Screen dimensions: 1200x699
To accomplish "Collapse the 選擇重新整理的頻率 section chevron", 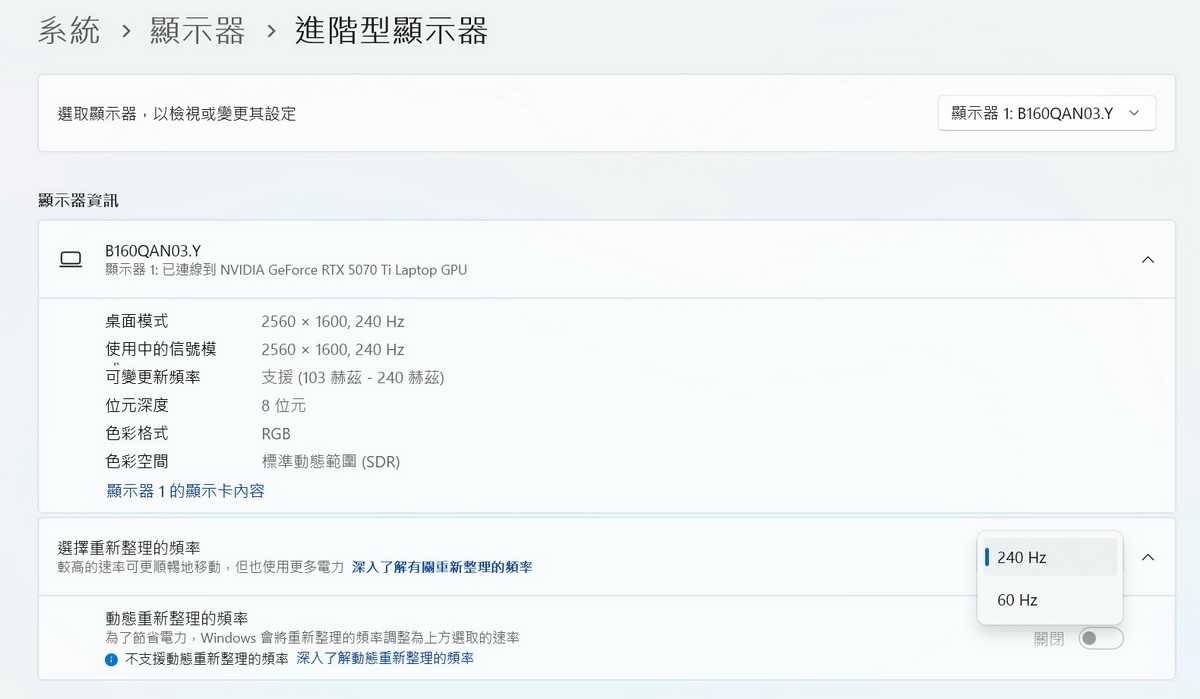I will [x=1147, y=557].
